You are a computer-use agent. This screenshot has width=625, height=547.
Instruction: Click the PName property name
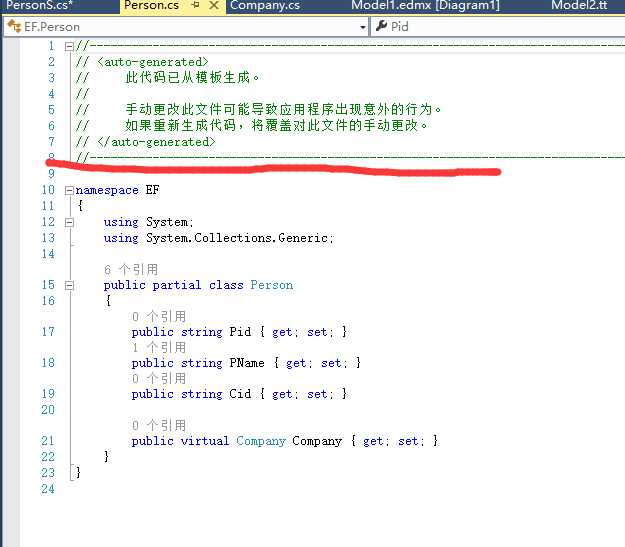click(247, 363)
